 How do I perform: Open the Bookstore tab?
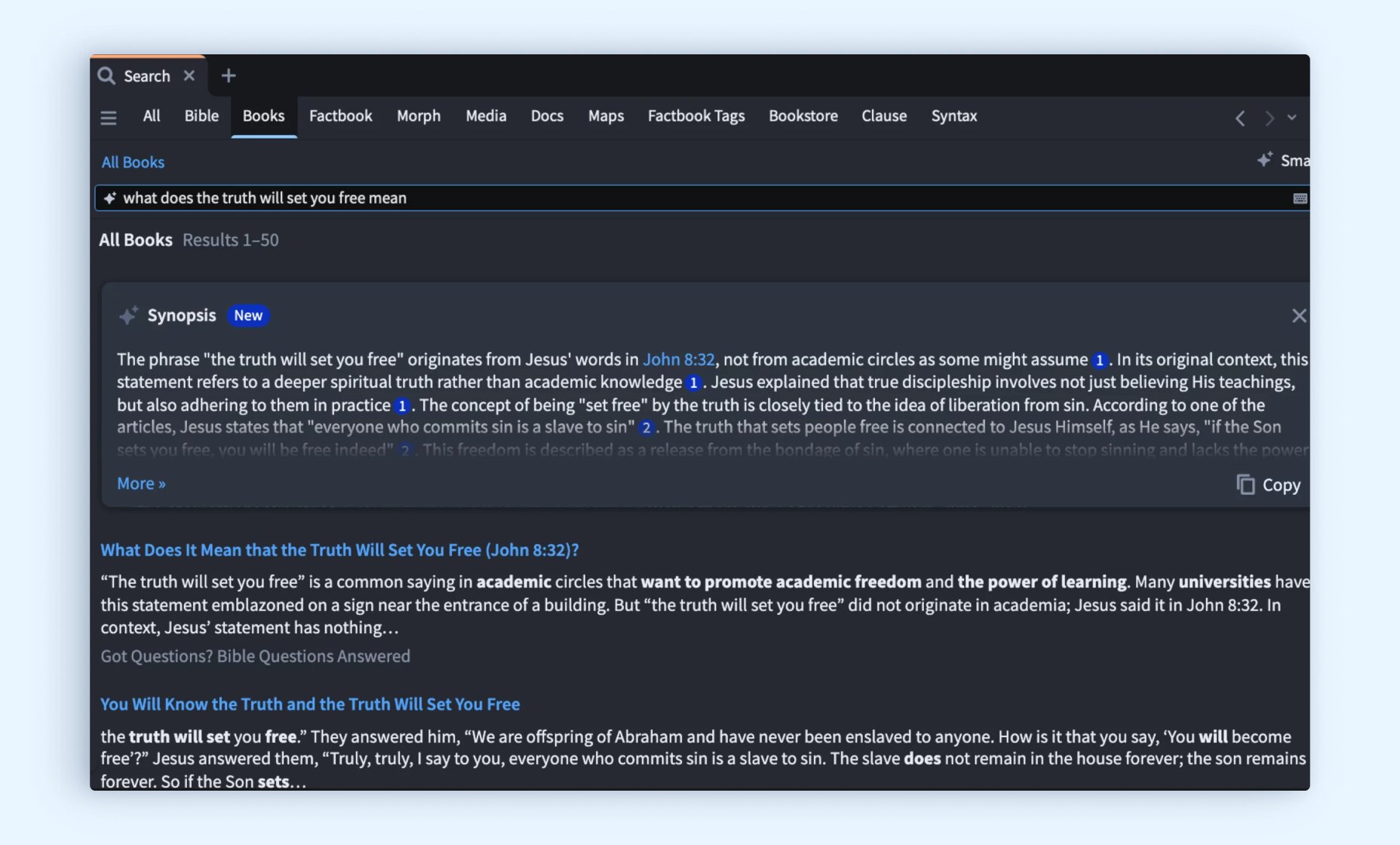[803, 115]
